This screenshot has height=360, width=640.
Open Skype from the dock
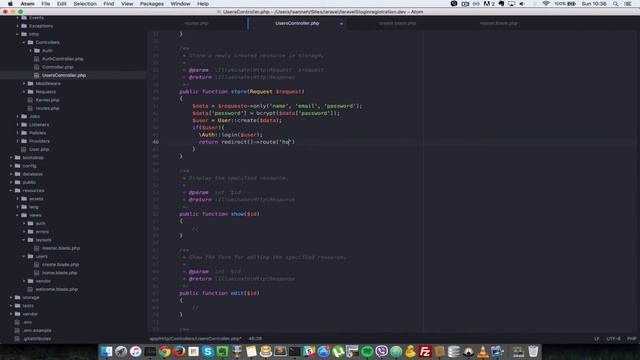208,351
